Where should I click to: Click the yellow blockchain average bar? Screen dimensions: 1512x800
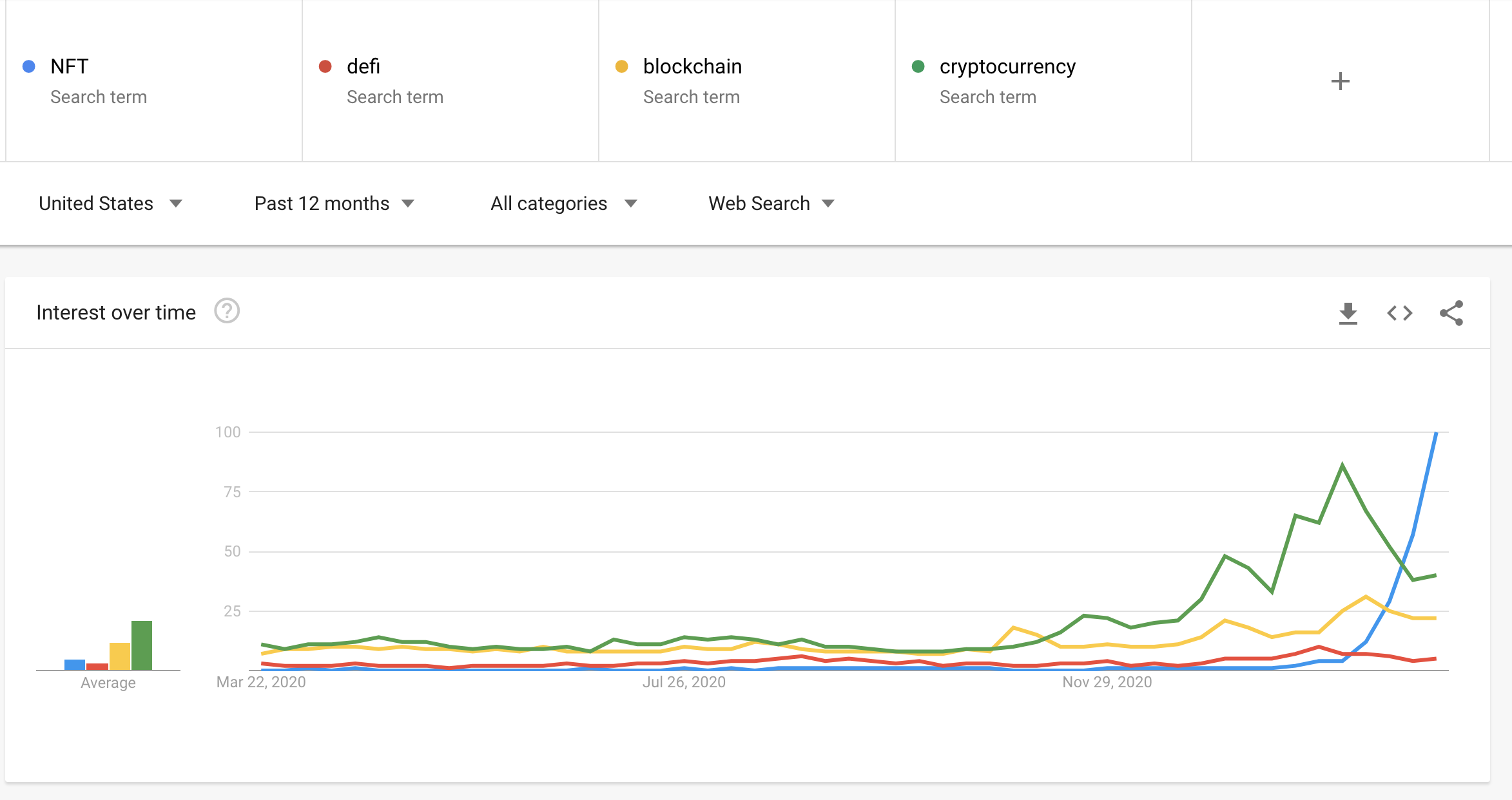pos(120,656)
